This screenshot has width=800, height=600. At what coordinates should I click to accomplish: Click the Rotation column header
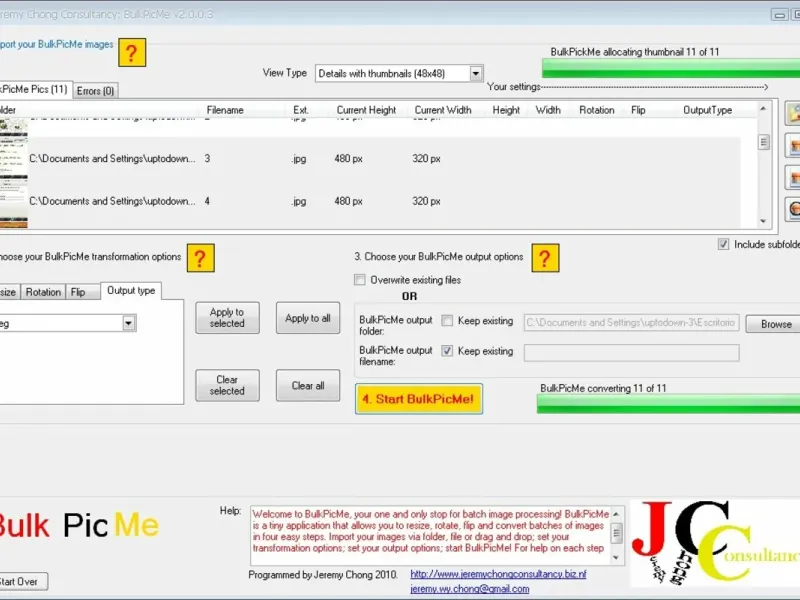[x=596, y=110]
